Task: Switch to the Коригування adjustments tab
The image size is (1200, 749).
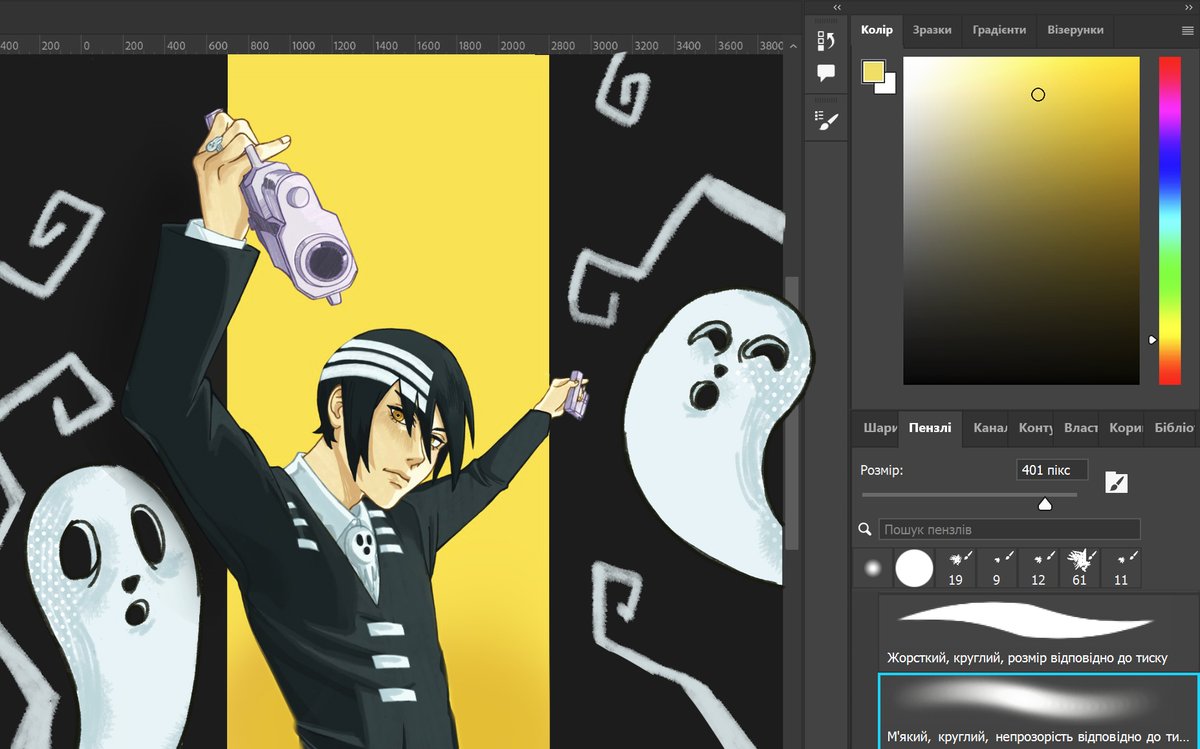Action: (x=1124, y=428)
